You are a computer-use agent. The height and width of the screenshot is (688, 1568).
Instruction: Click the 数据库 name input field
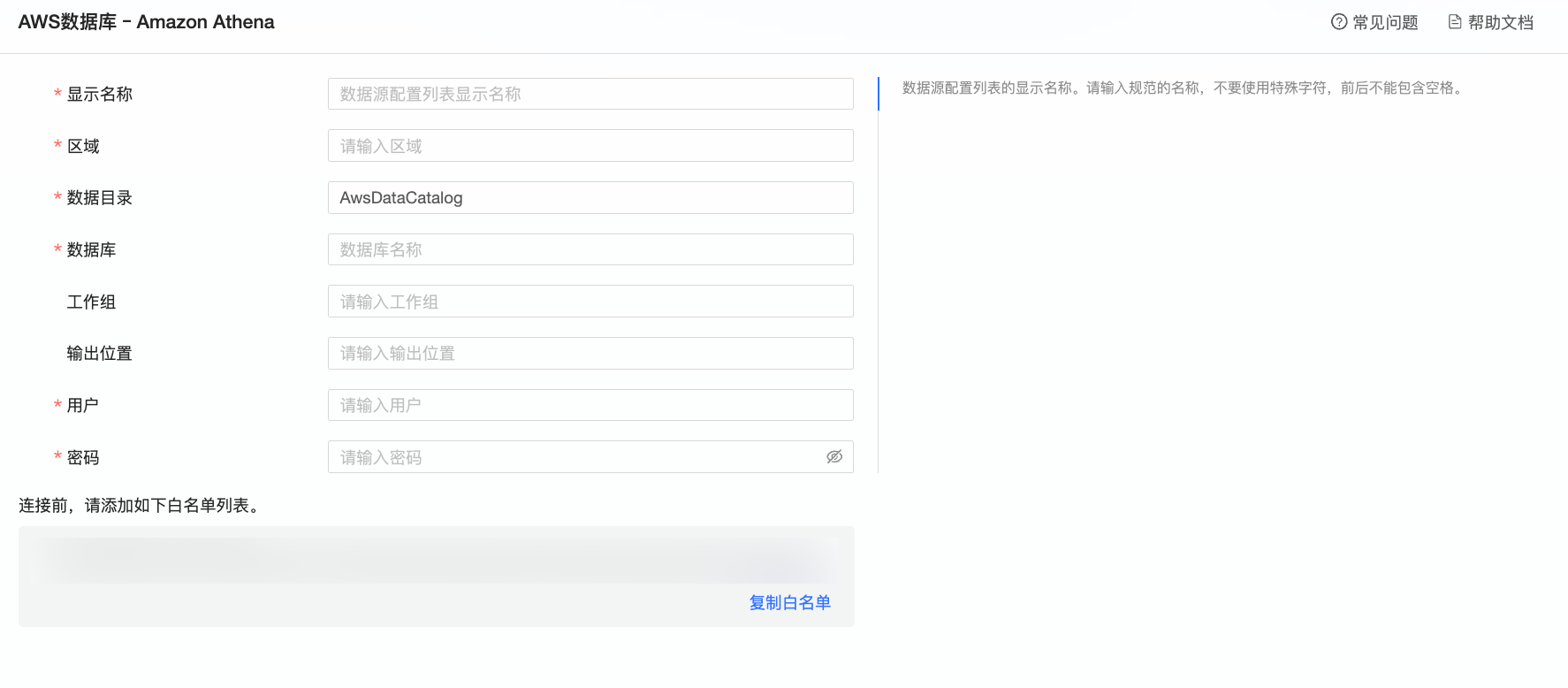(590, 249)
